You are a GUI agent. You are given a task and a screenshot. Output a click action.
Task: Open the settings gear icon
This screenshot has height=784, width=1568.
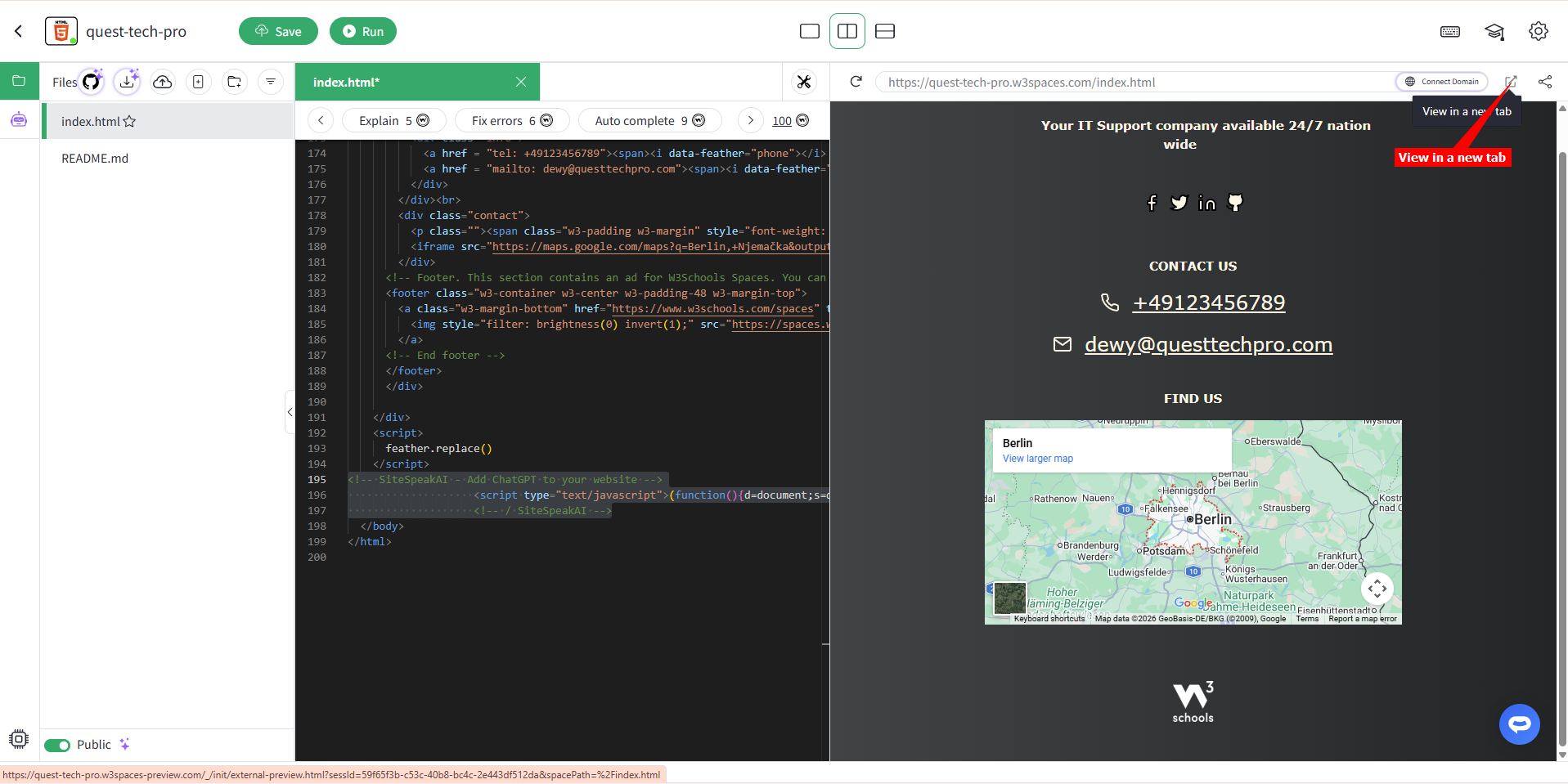tap(1539, 31)
